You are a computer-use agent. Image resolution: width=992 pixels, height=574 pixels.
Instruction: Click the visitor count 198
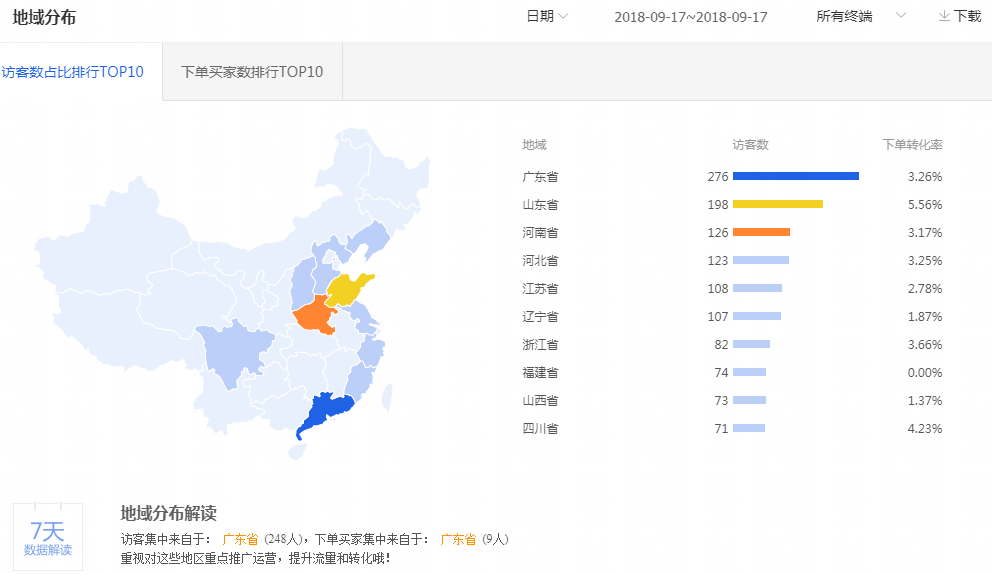(x=717, y=204)
